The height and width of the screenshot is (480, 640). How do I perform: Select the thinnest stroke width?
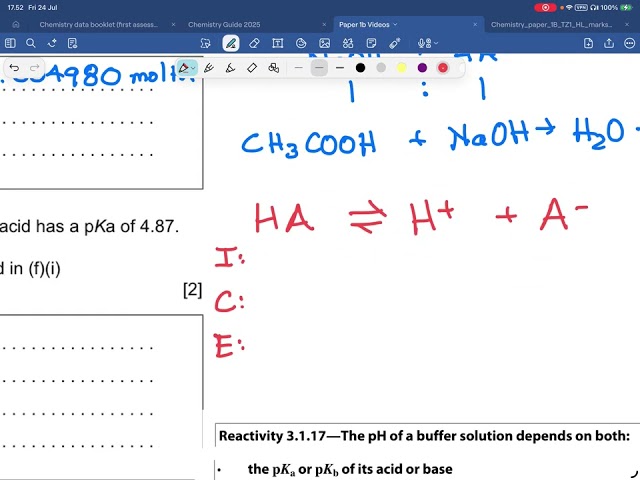(x=298, y=68)
